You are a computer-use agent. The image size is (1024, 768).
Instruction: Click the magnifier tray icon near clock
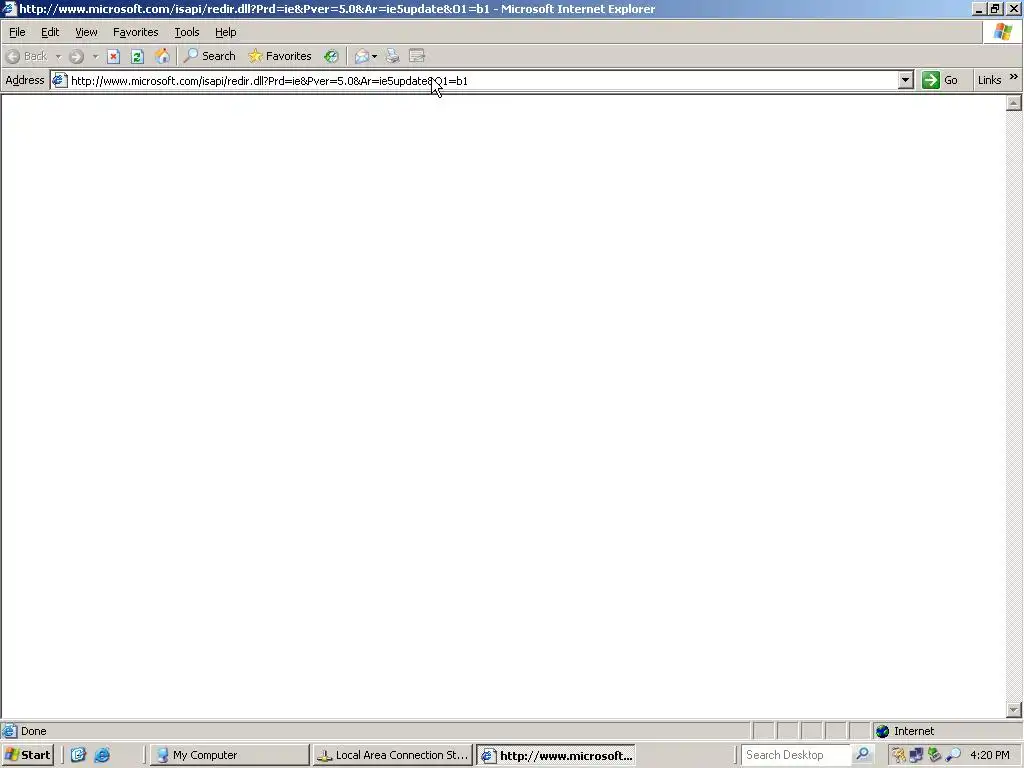(x=953, y=755)
